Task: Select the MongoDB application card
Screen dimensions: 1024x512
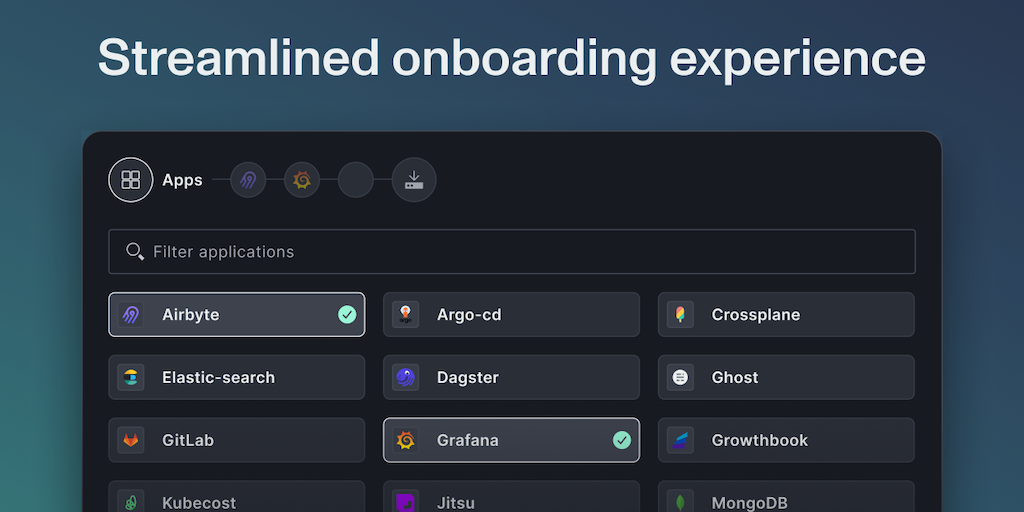Action: pos(786,498)
